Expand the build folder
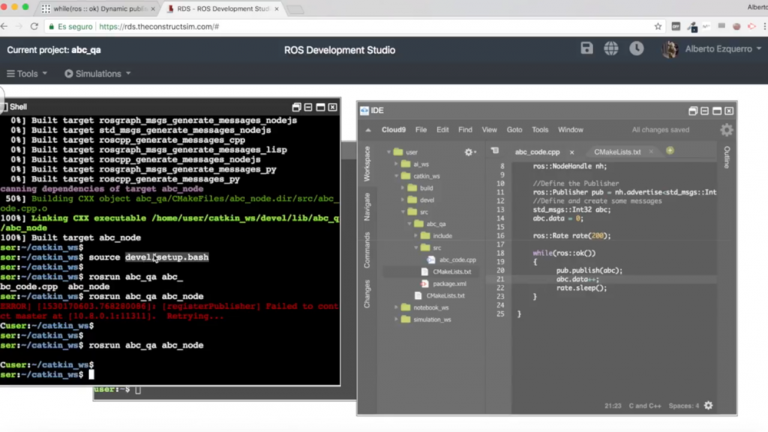 click(x=403, y=188)
